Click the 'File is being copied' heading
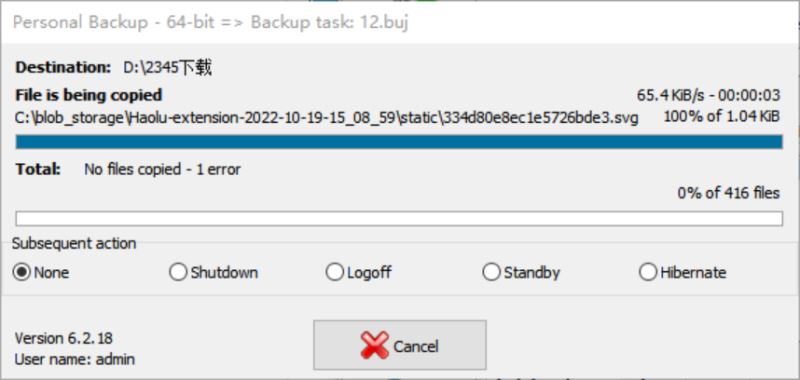800x380 pixels. pos(89,95)
